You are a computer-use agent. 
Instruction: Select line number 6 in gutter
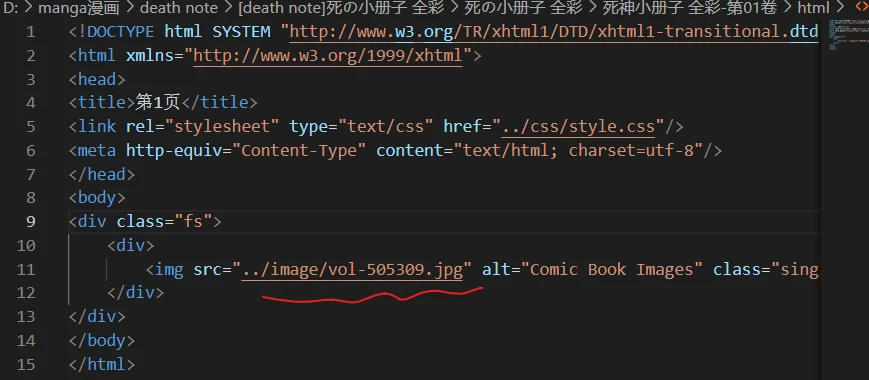(x=30, y=151)
